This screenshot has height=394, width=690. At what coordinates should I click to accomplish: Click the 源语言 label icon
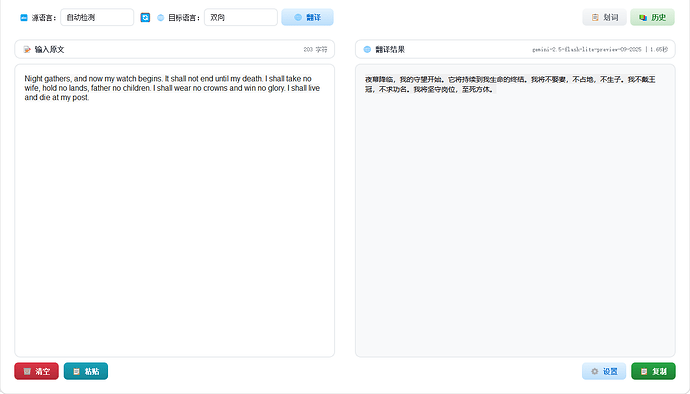(x=24, y=18)
